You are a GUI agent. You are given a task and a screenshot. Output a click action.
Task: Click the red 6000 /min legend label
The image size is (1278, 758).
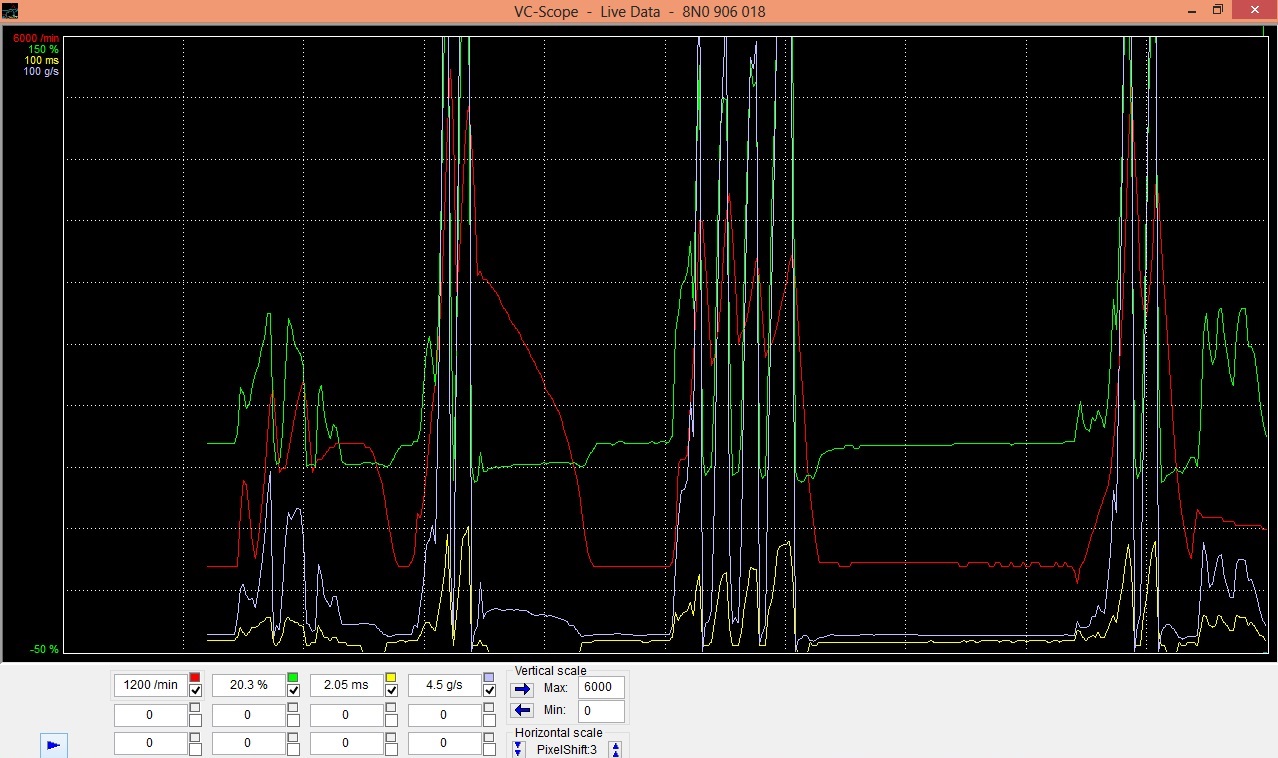point(36,38)
